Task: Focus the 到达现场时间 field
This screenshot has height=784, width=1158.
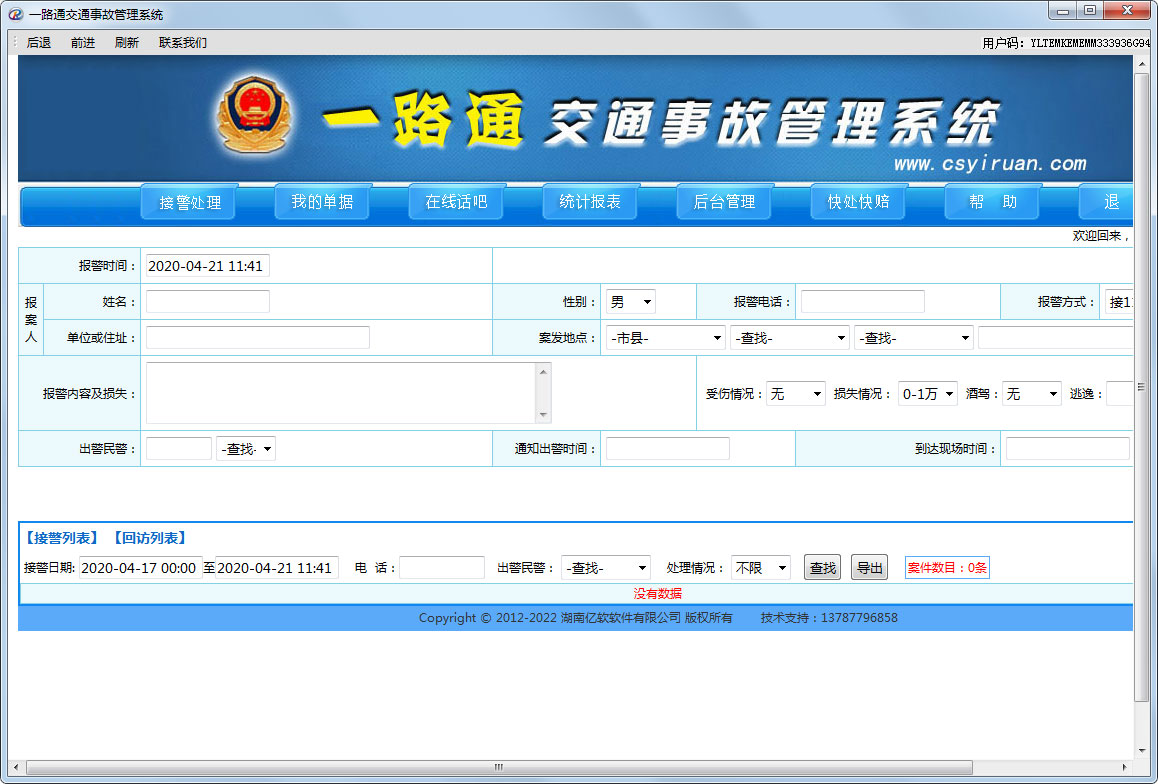Action: point(1067,448)
